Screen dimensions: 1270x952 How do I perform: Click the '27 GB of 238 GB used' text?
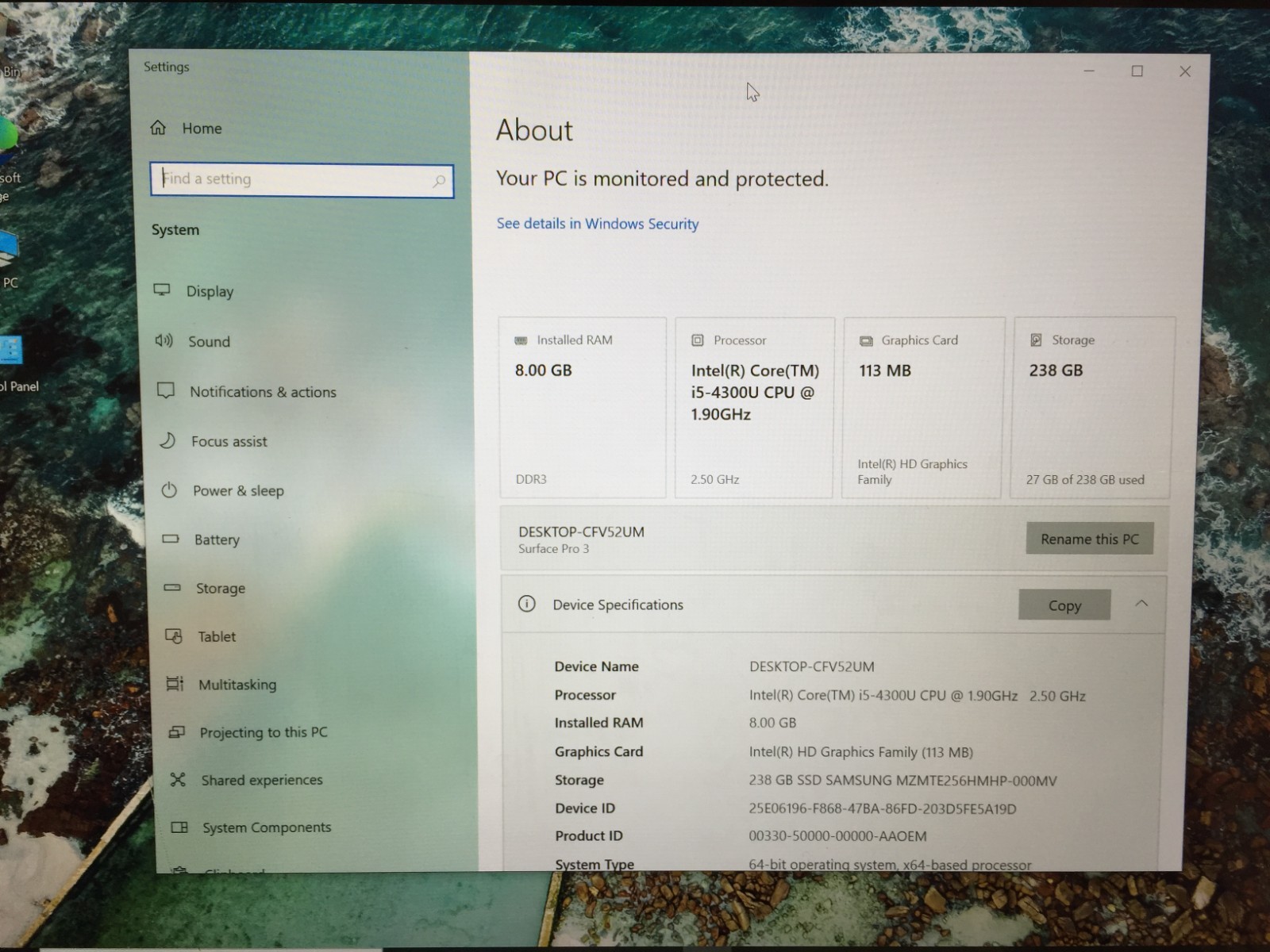tap(1085, 479)
